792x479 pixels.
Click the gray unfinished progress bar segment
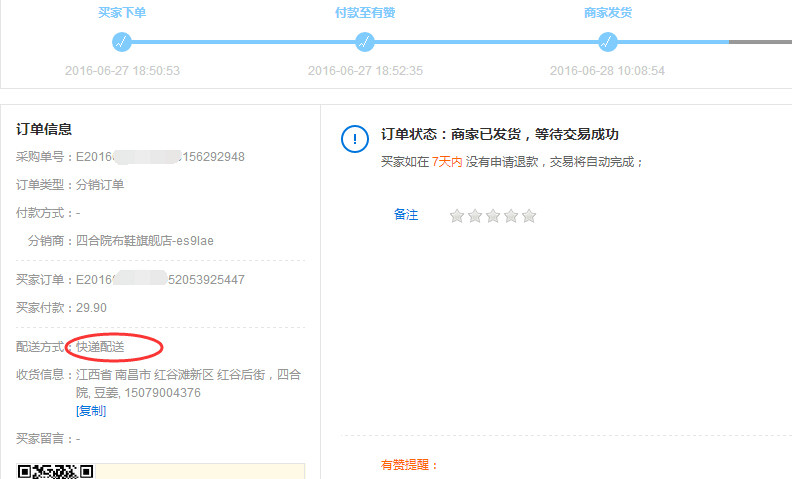click(760, 42)
